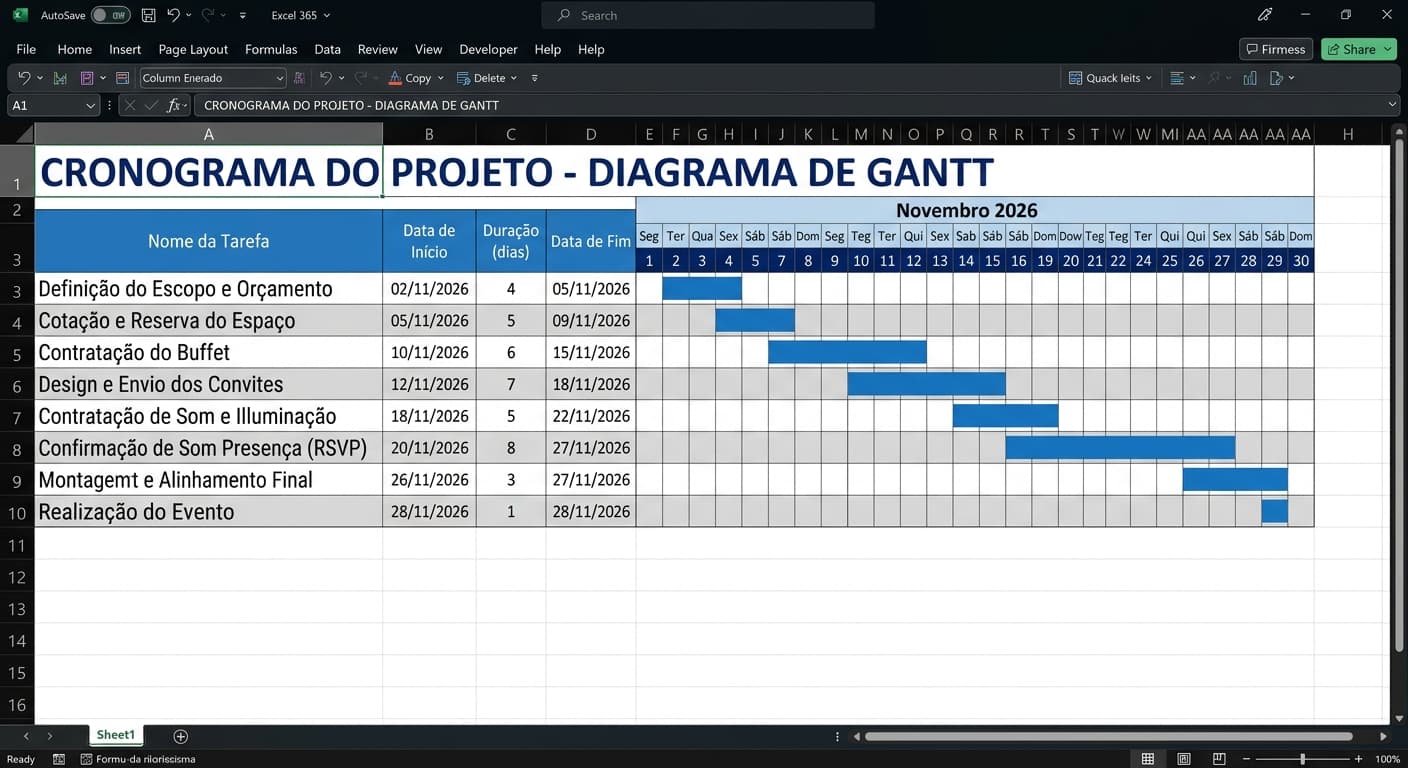Switch to the Home tab

(x=74, y=49)
